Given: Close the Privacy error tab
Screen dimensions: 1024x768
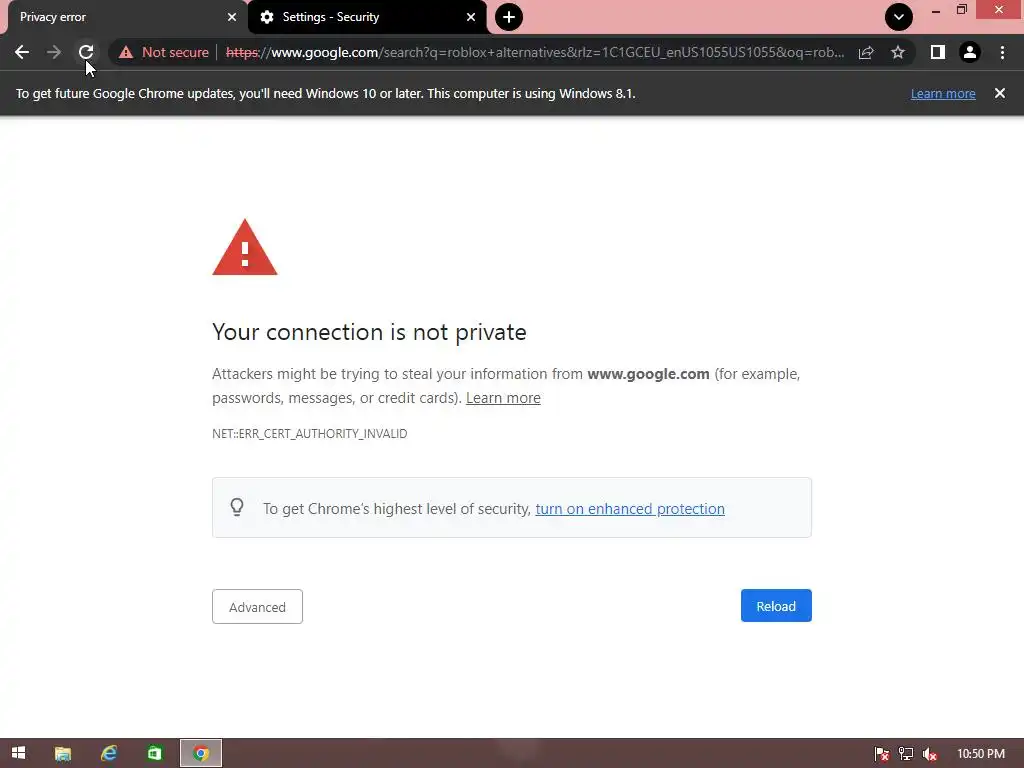Looking at the screenshot, I should pos(232,17).
